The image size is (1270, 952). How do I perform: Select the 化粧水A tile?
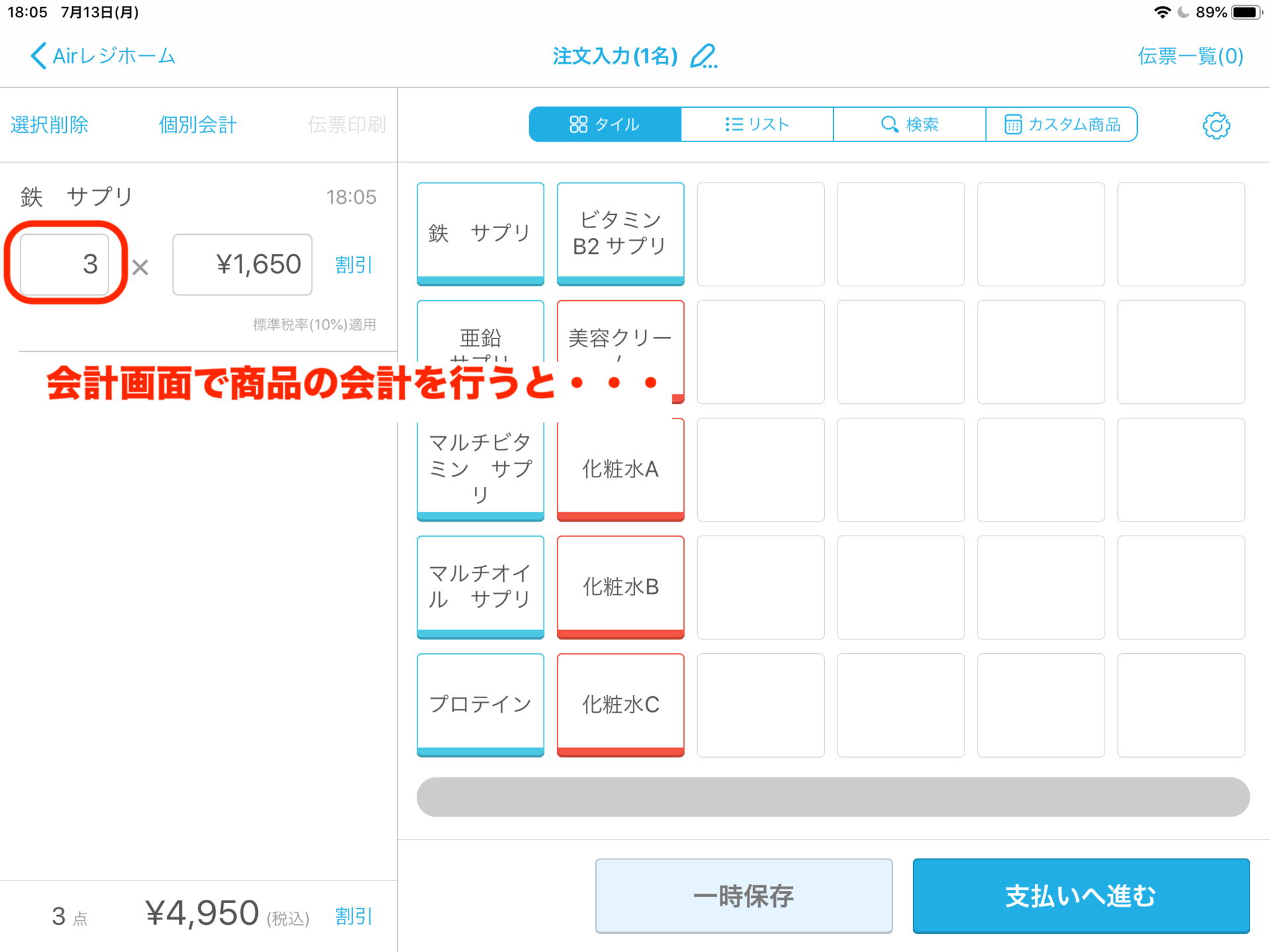point(620,471)
